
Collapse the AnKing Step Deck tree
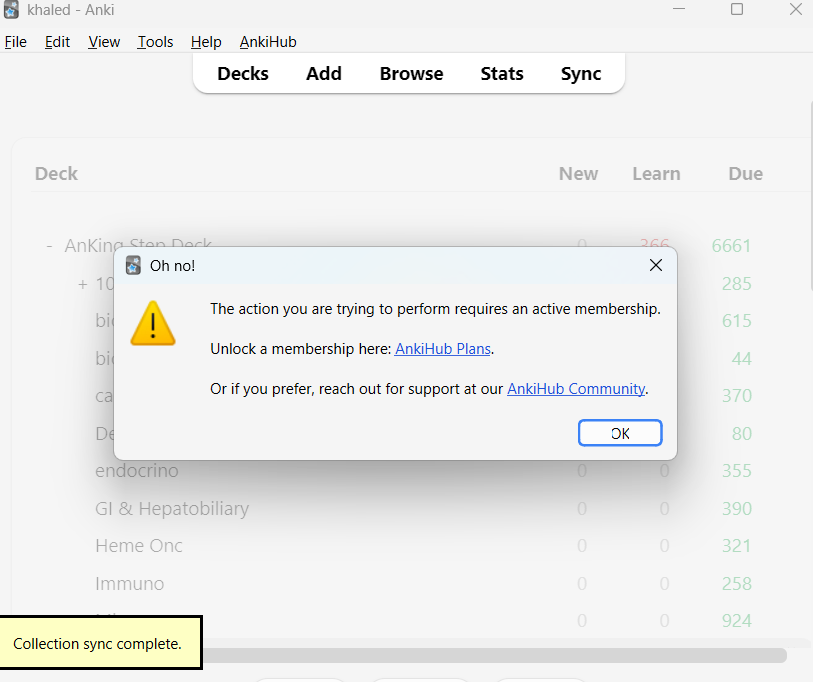click(x=50, y=246)
